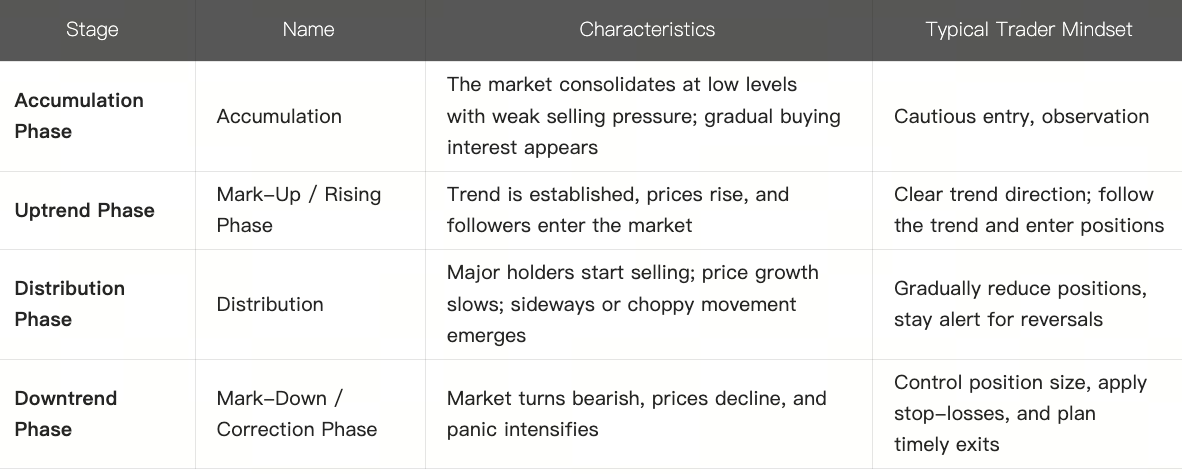Select the Accumulation Phase stage cell

(79, 116)
